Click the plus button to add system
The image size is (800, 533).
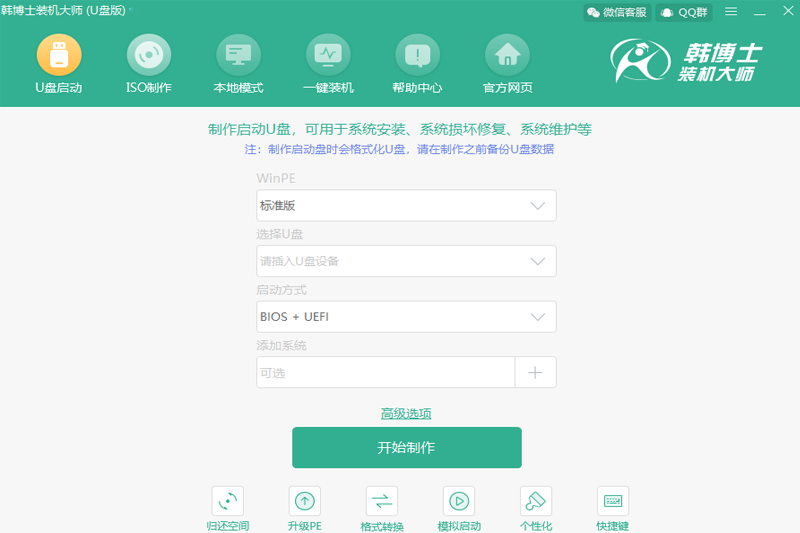tap(535, 372)
